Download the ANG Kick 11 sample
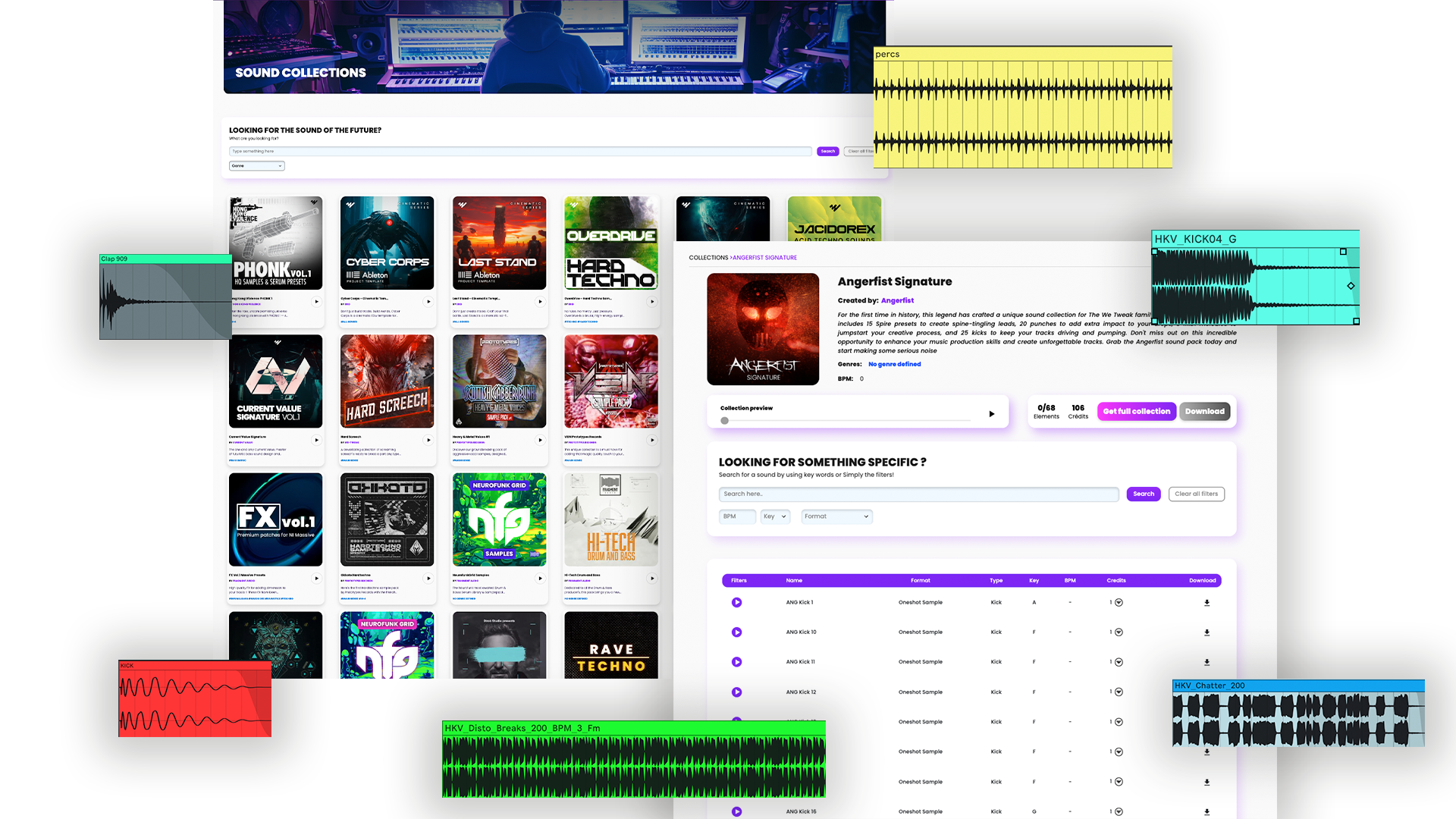 click(1207, 662)
